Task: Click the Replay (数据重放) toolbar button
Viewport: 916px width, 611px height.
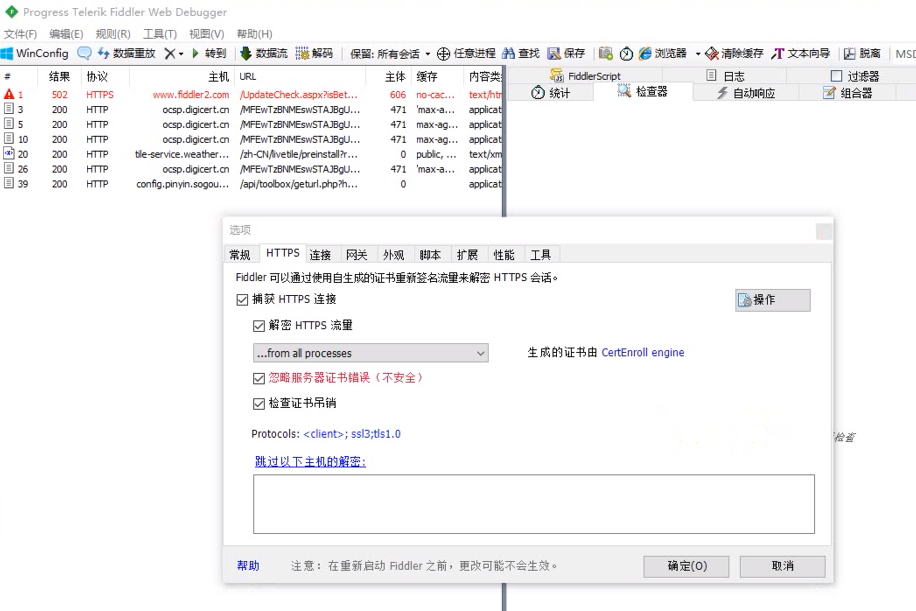Action: pyautogui.click(x=127, y=53)
